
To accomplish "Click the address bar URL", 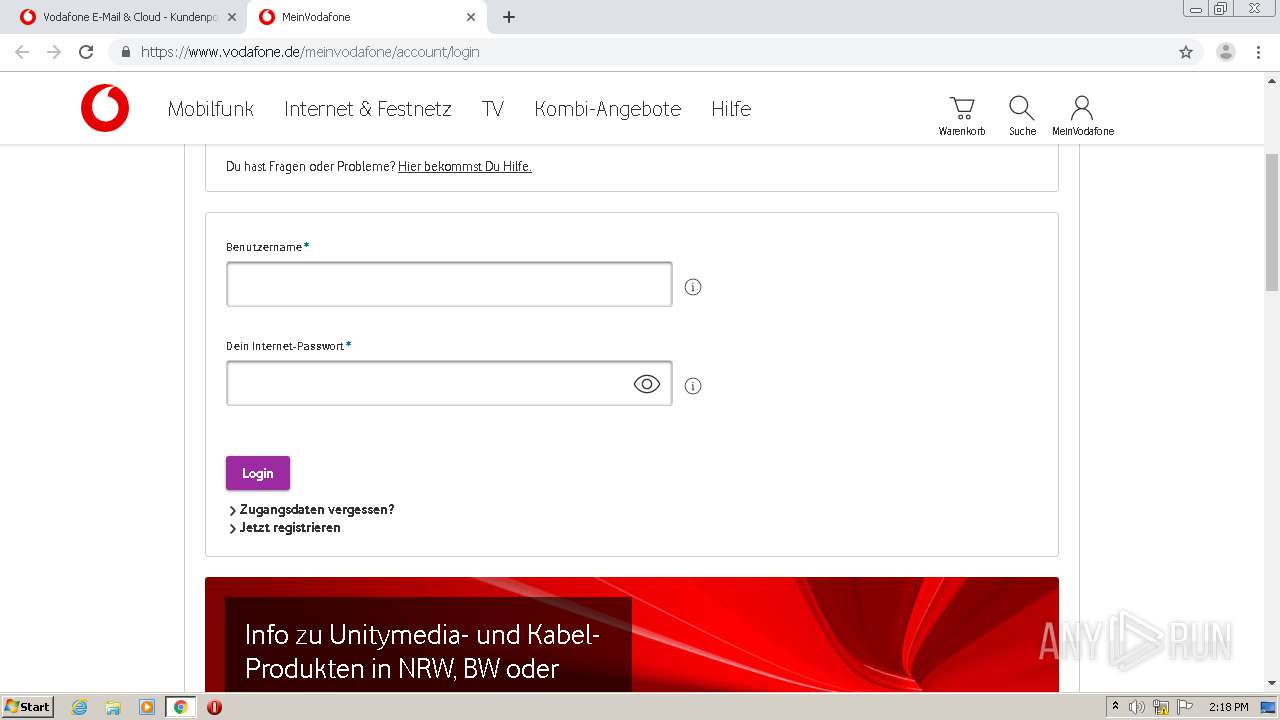I will point(310,52).
